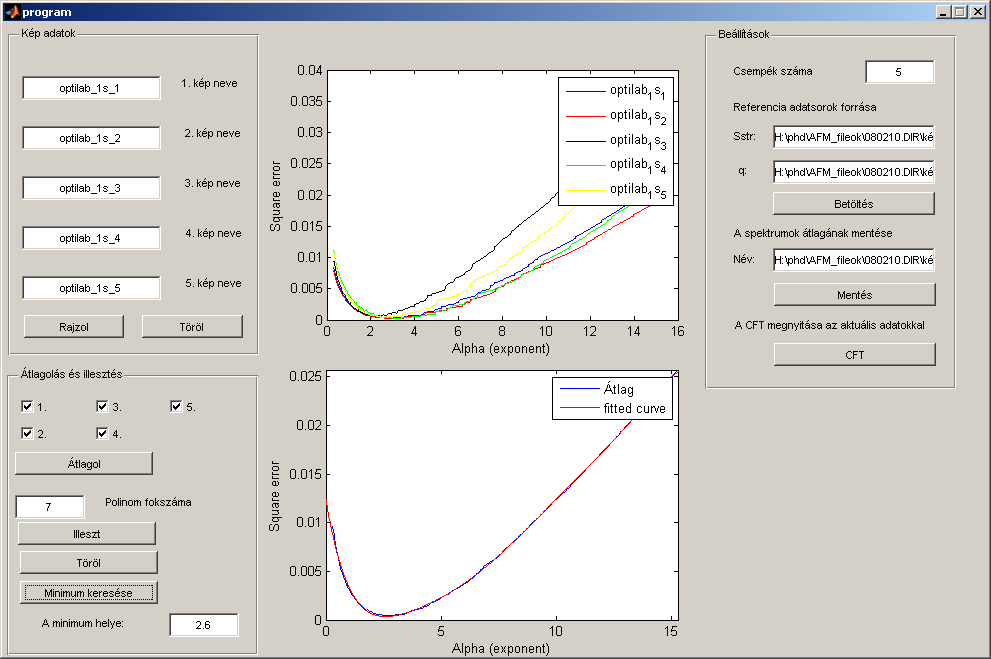991x659 pixels.
Task: Focus the optilab_1s_3 name field
Action: coord(92,188)
